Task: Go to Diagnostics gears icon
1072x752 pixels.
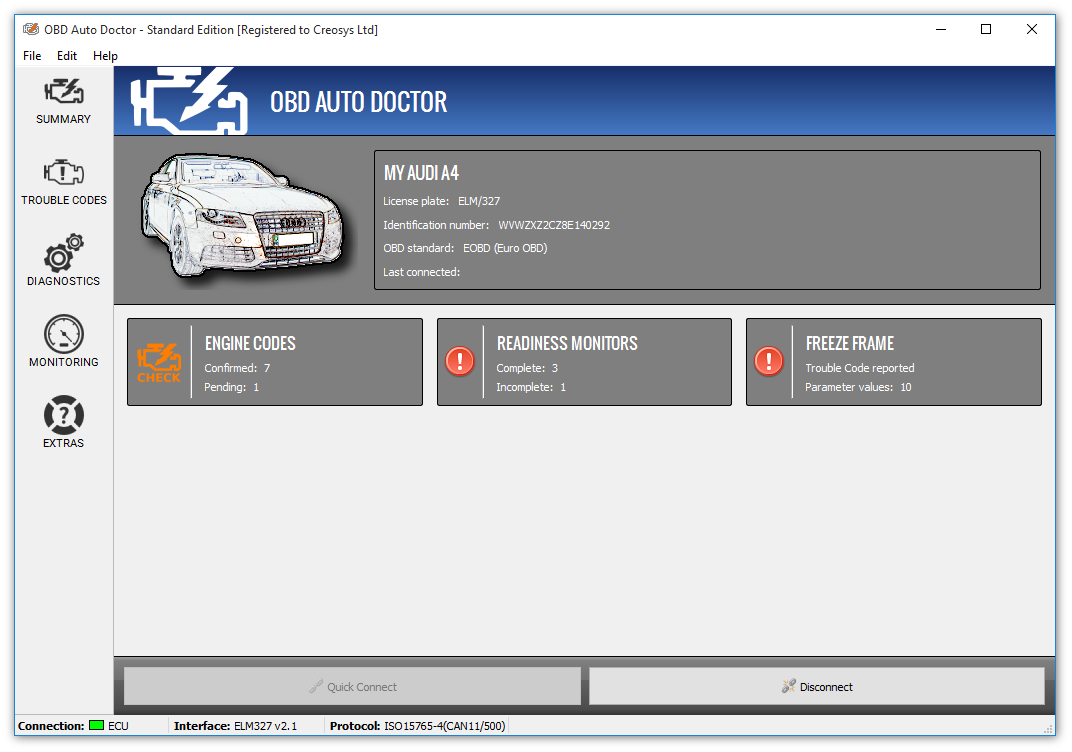Action: coord(64,253)
